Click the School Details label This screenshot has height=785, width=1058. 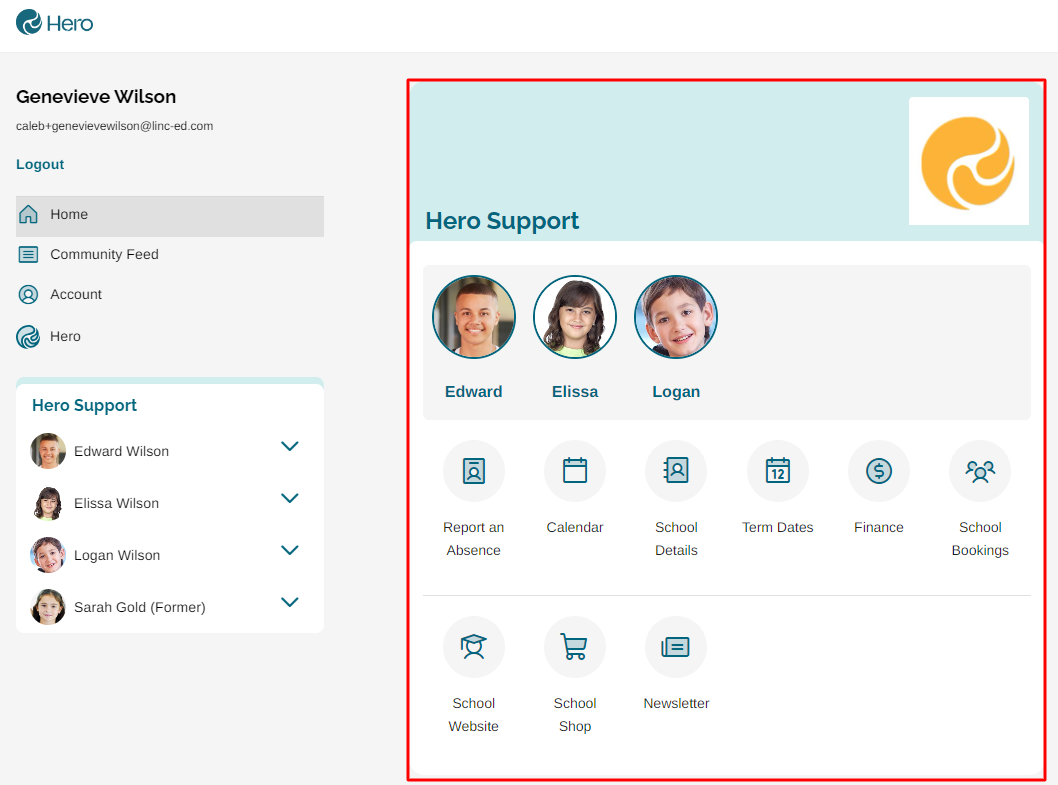pyautogui.click(x=676, y=539)
